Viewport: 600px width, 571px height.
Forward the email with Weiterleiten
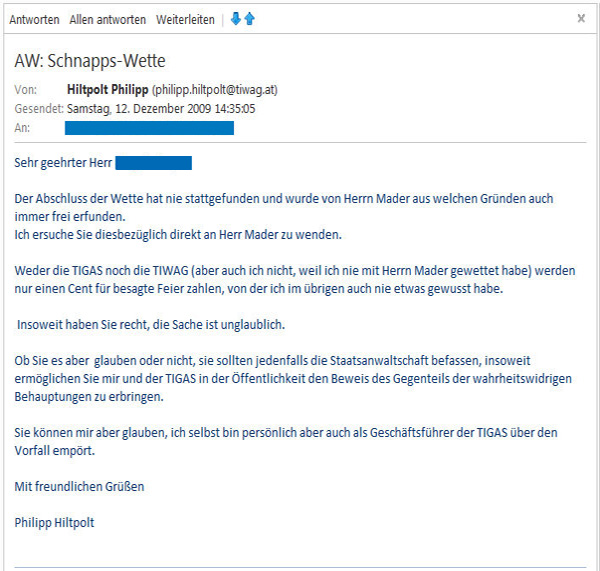(x=185, y=20)
